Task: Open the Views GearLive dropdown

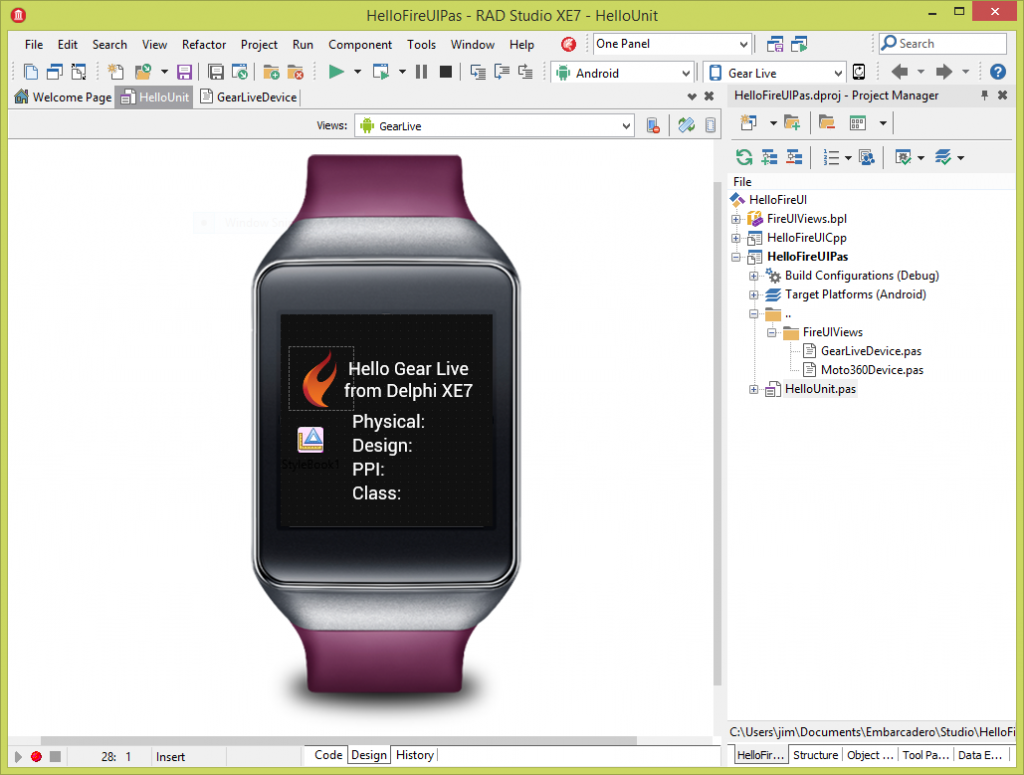Action: click(x=627, y=124)
